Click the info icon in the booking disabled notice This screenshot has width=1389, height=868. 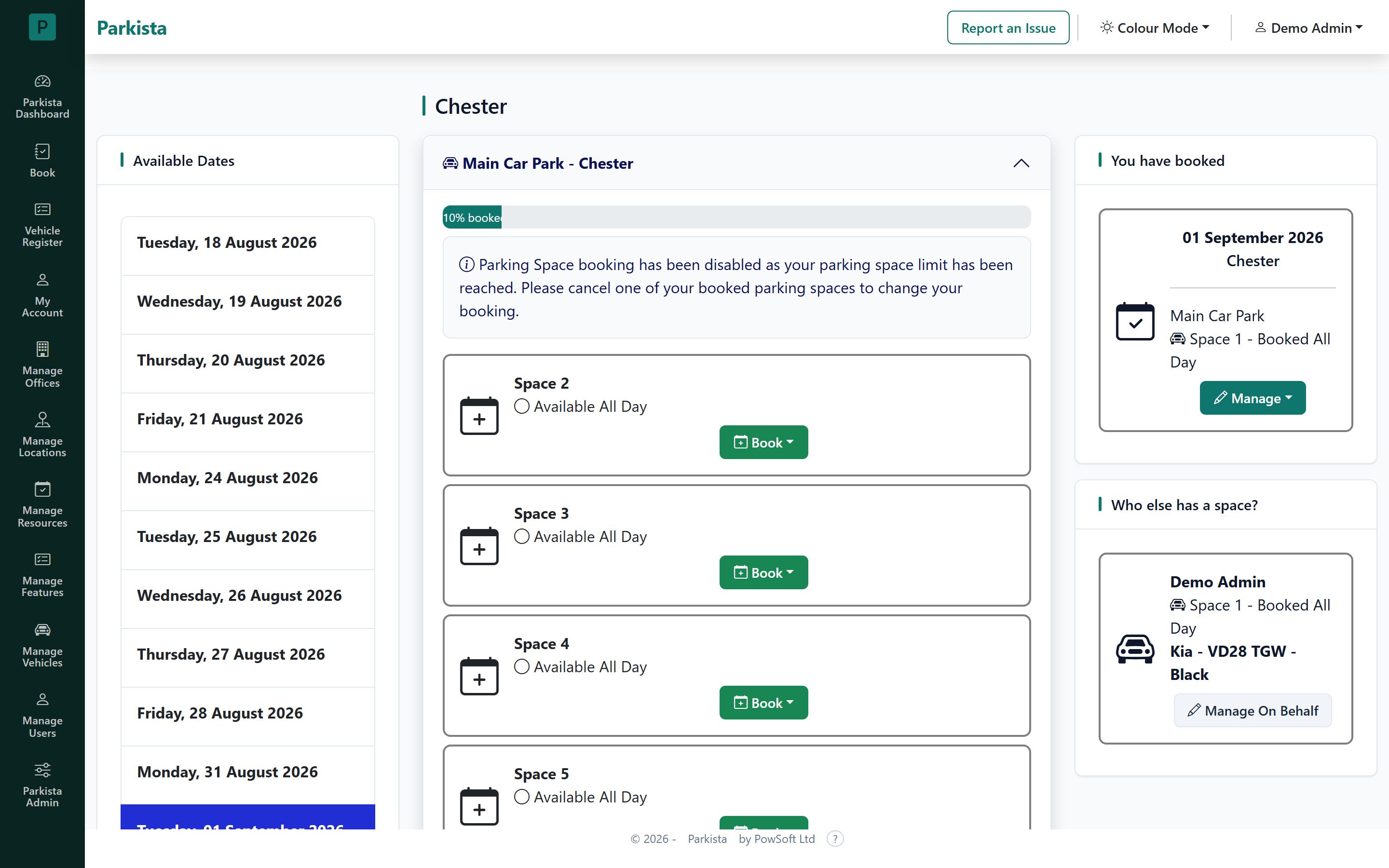click(x=467, y=265)
